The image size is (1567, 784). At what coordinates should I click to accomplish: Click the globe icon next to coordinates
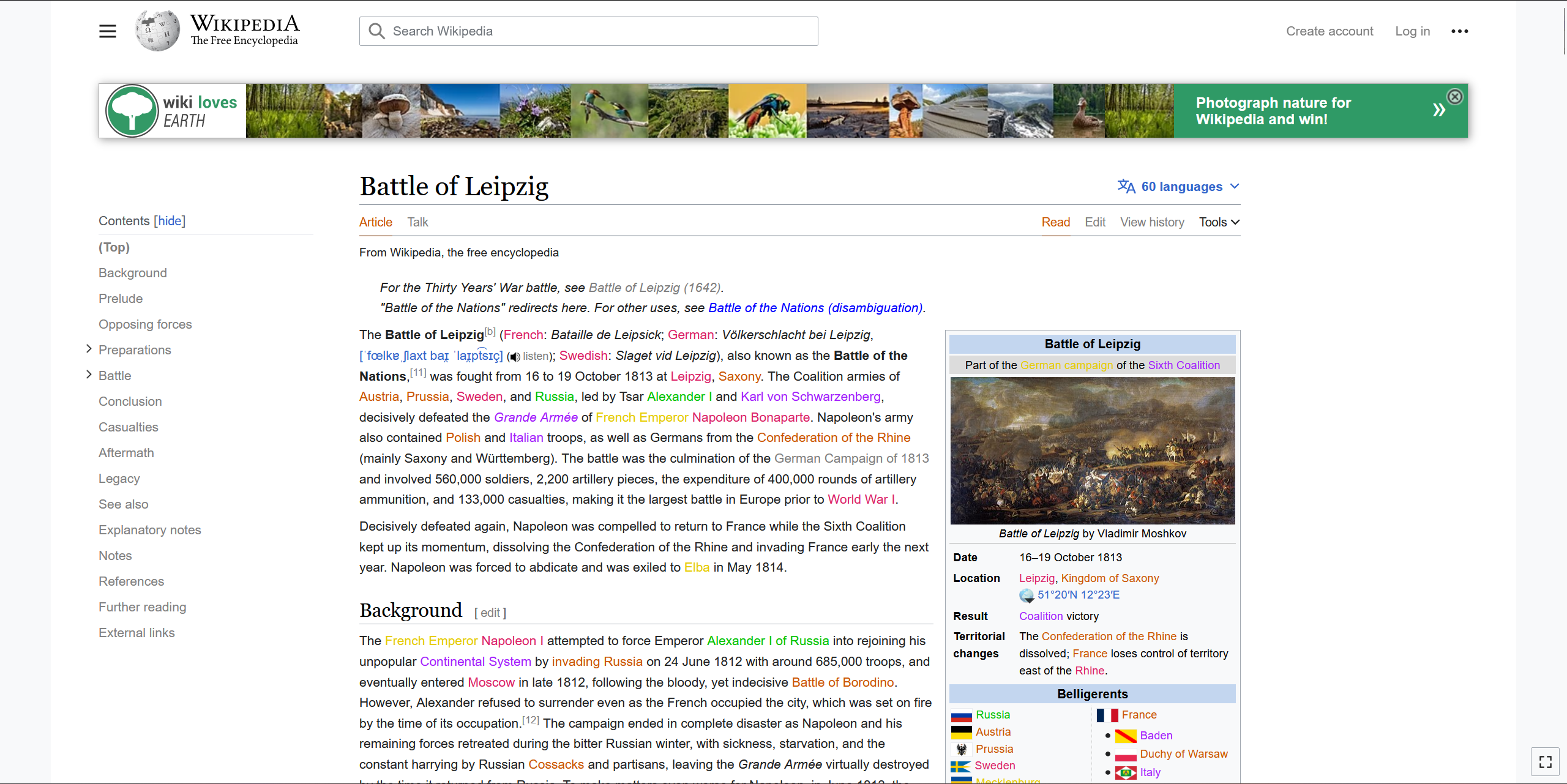[x=1027, y=594]
